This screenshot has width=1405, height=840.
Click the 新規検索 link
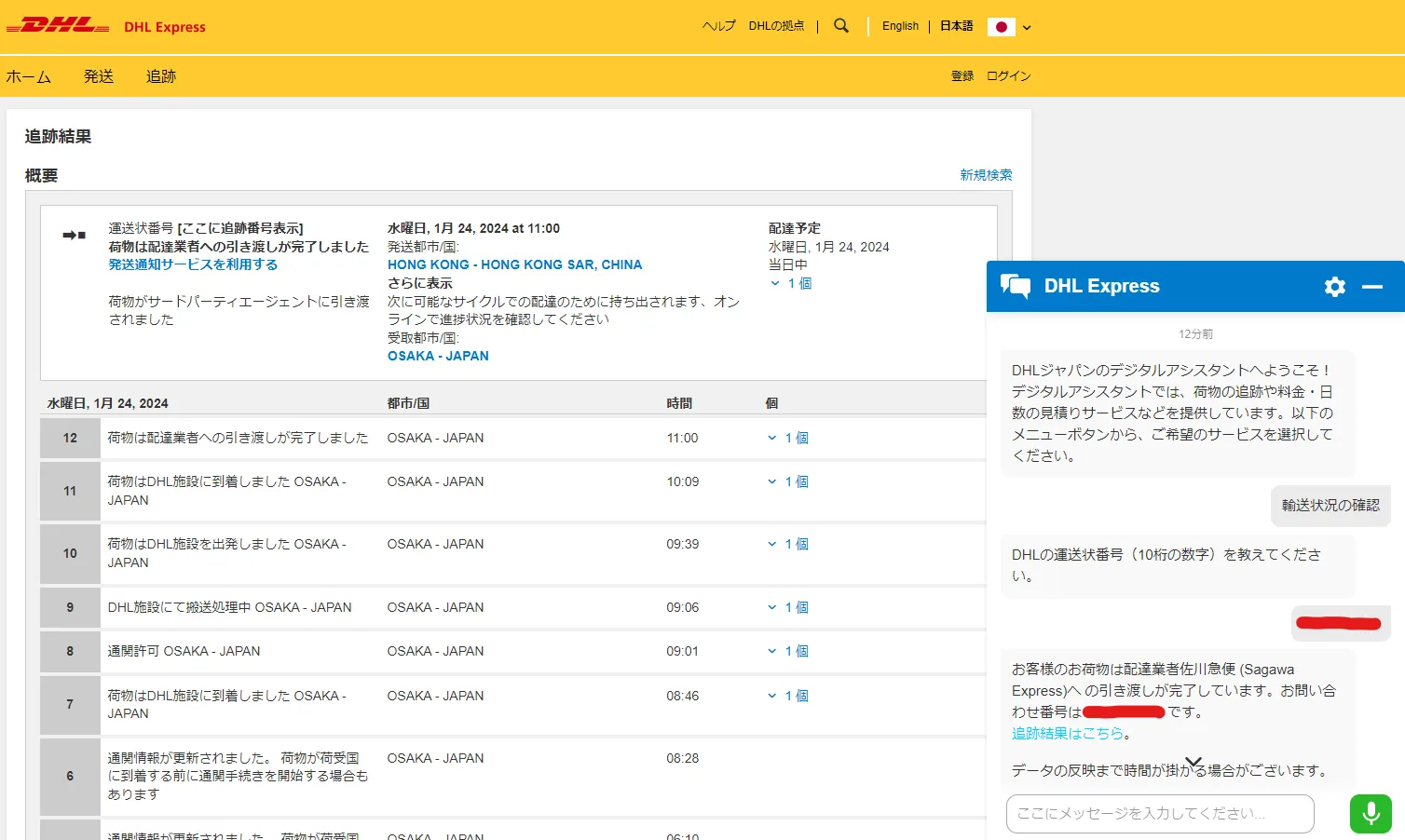click(986, 175)
